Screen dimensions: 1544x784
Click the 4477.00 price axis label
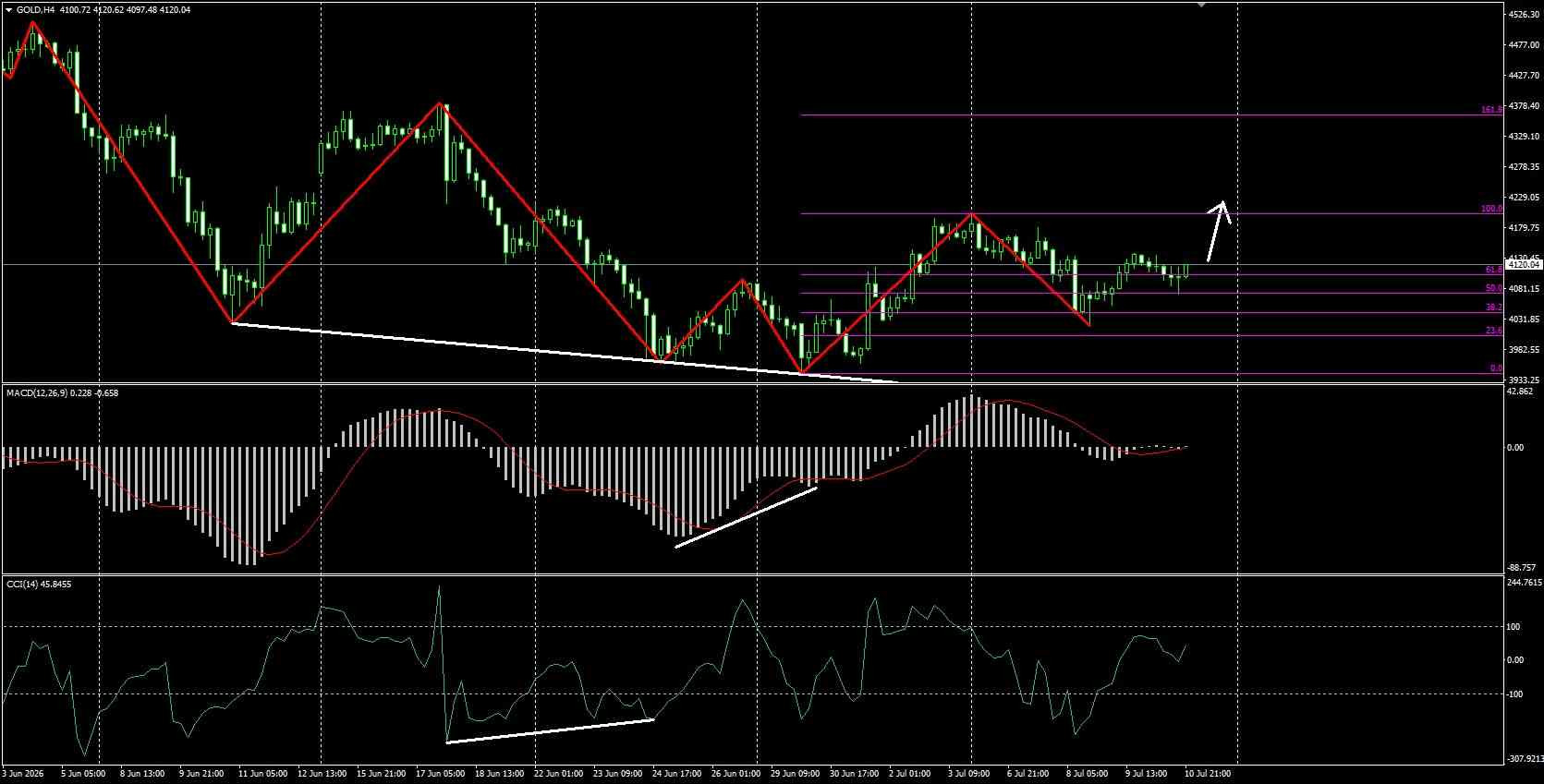coord(1523,45)
